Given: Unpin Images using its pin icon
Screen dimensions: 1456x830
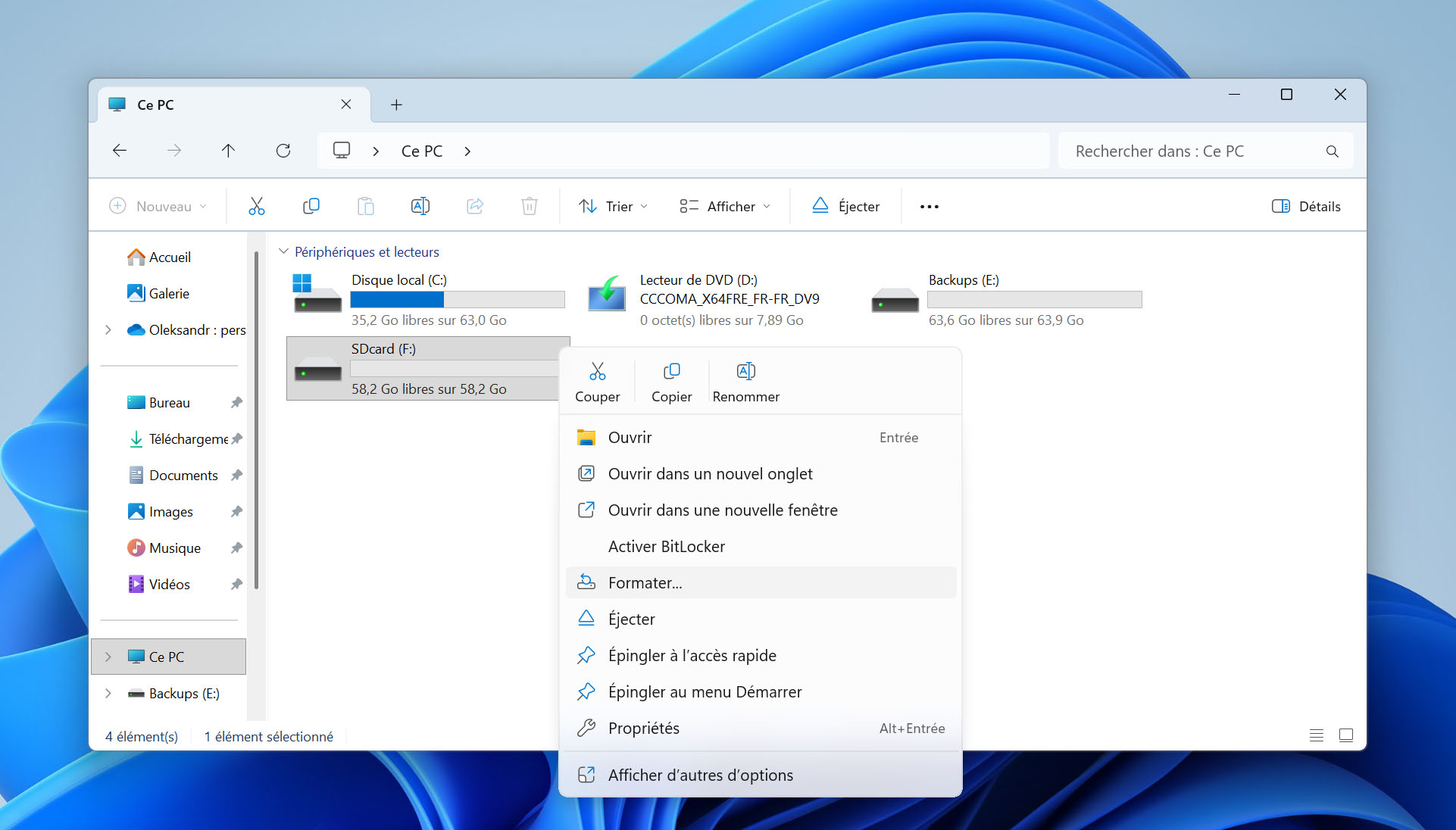Looking at the screenshot, I should point(236,512).
